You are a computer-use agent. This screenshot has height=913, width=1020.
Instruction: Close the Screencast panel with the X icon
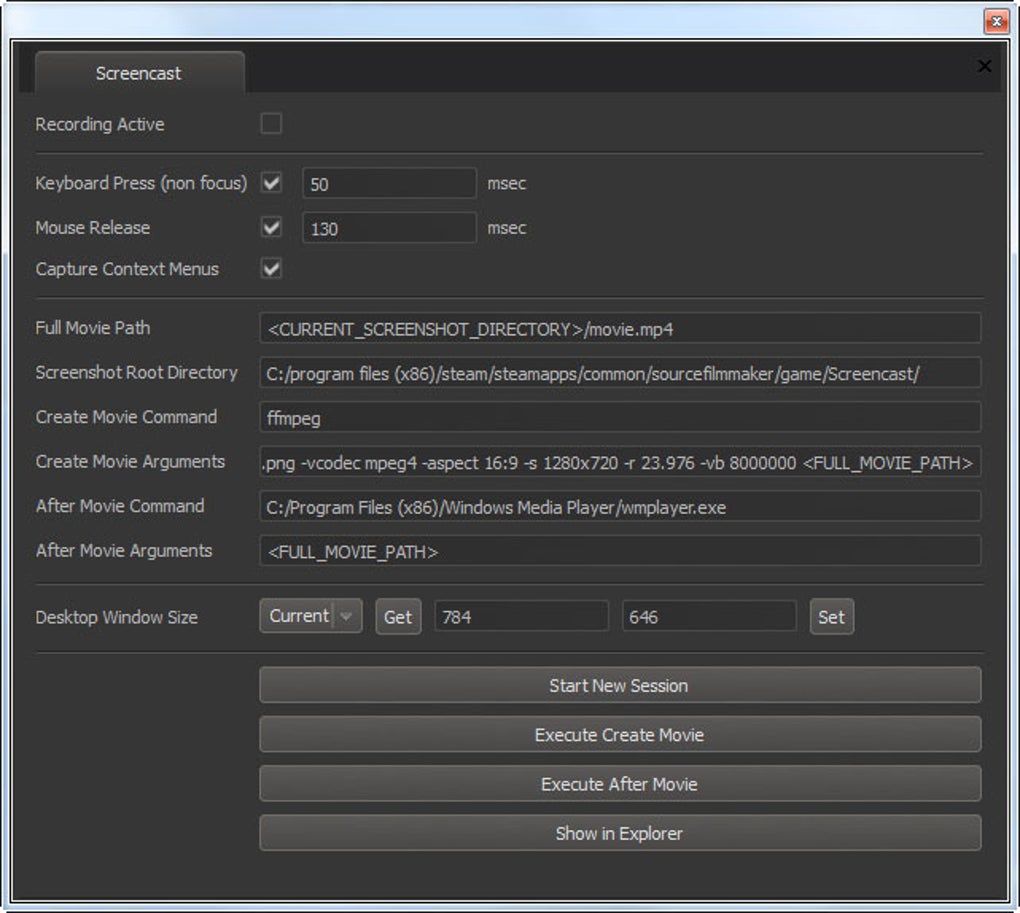(x=984, y=66)
